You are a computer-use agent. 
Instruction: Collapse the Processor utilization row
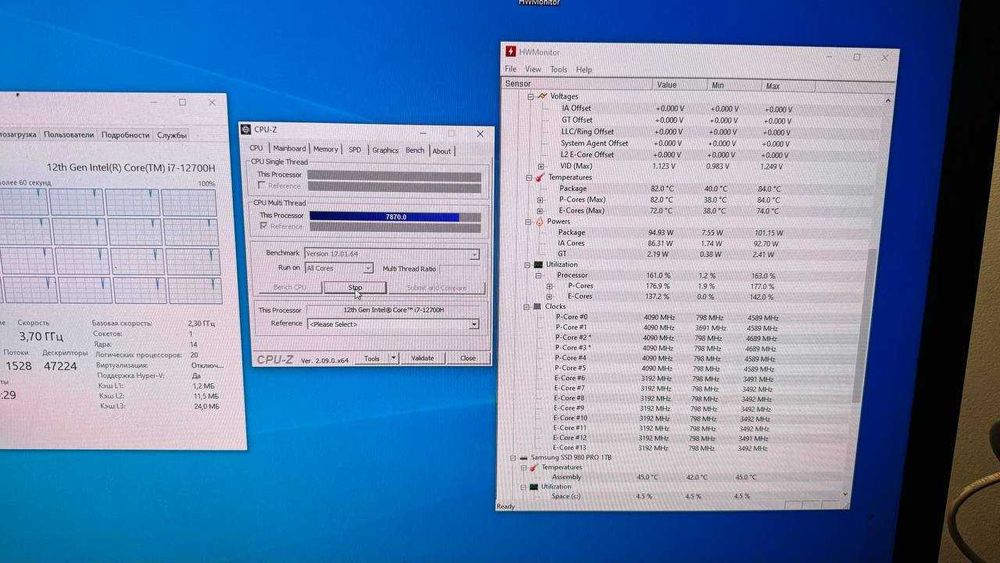(538, 275)
